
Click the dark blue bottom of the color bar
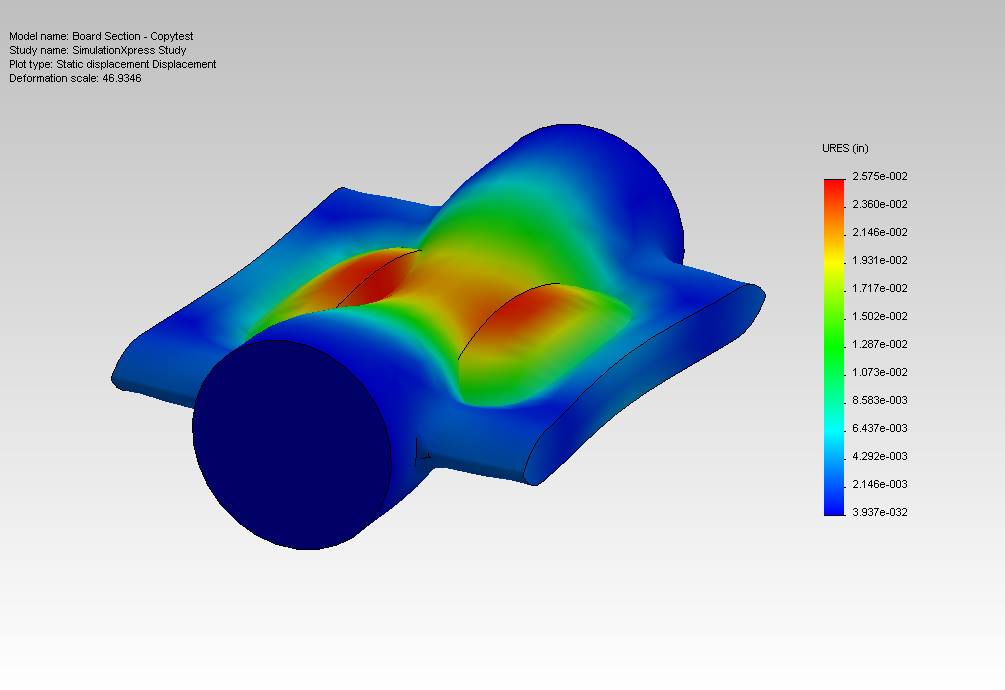[x=834, y=508]
